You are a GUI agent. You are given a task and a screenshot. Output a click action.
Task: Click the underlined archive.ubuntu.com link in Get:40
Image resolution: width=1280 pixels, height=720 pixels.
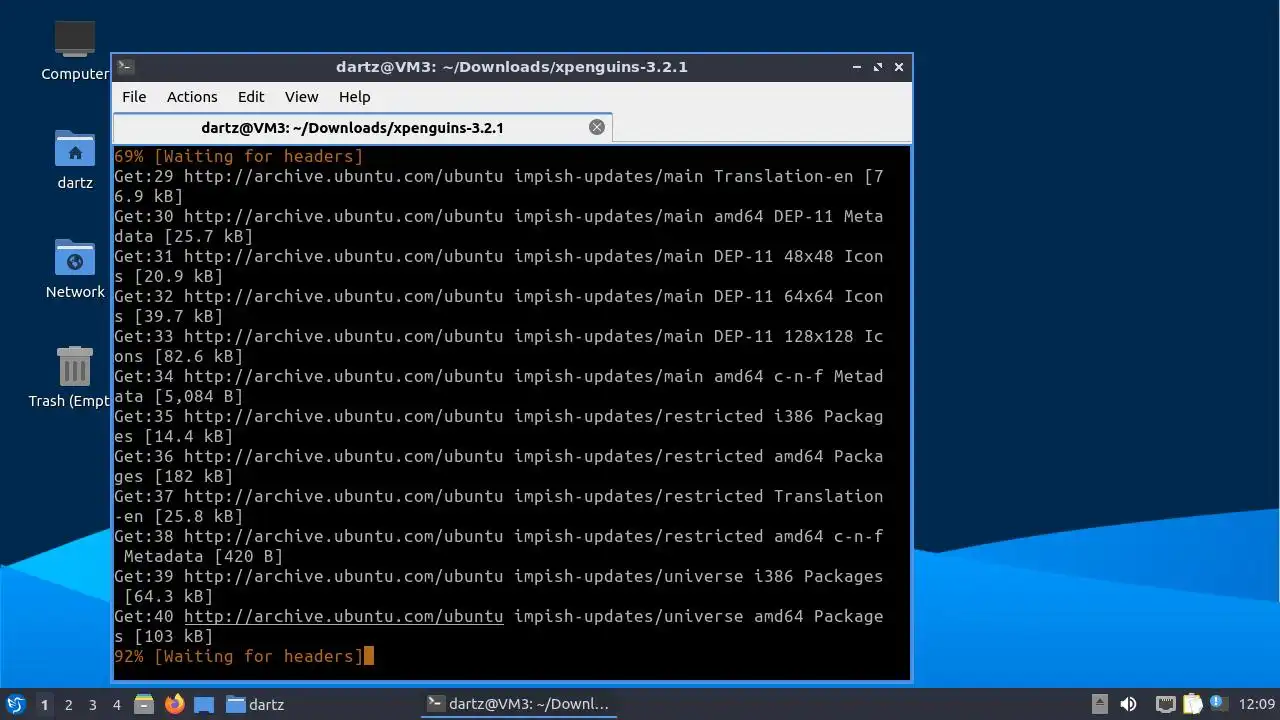pyautogui.click(x=344, y=616)
